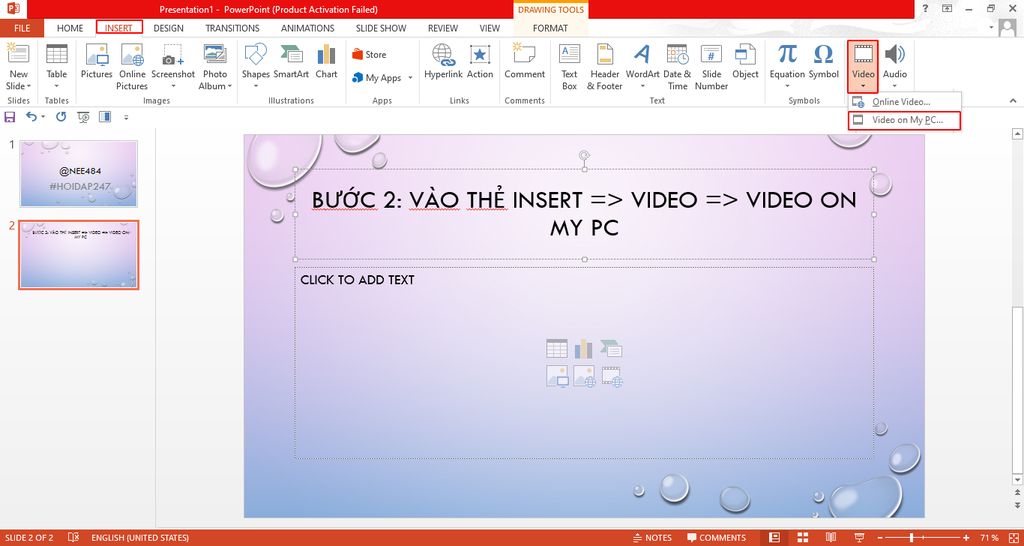Start Slide Show from status bar
This screenshot has height=546, width=1024.
pos(860,538)
